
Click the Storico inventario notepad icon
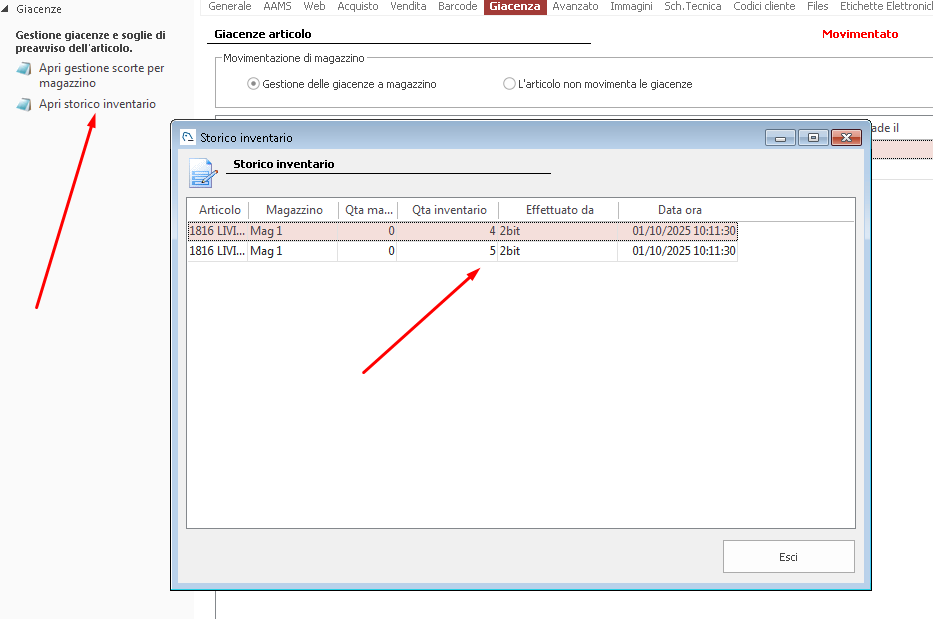[203, 173]
